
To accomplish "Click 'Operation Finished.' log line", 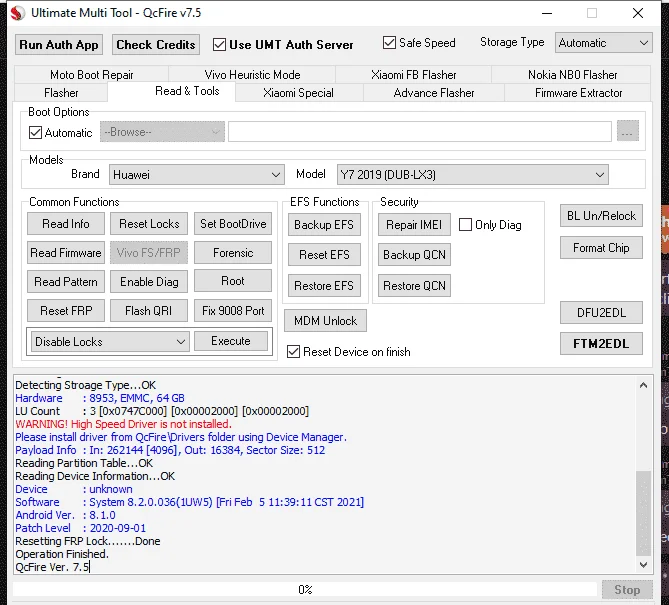I will (62, 554).
